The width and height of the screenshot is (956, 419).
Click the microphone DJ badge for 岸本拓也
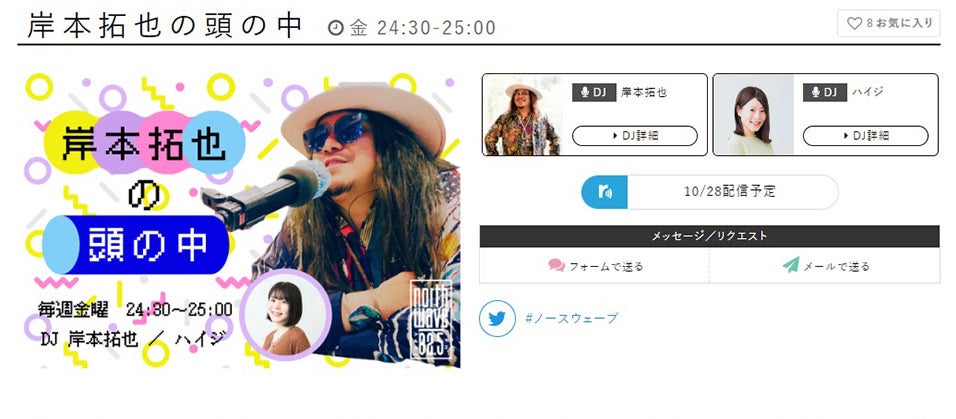[x=594, y=92]
